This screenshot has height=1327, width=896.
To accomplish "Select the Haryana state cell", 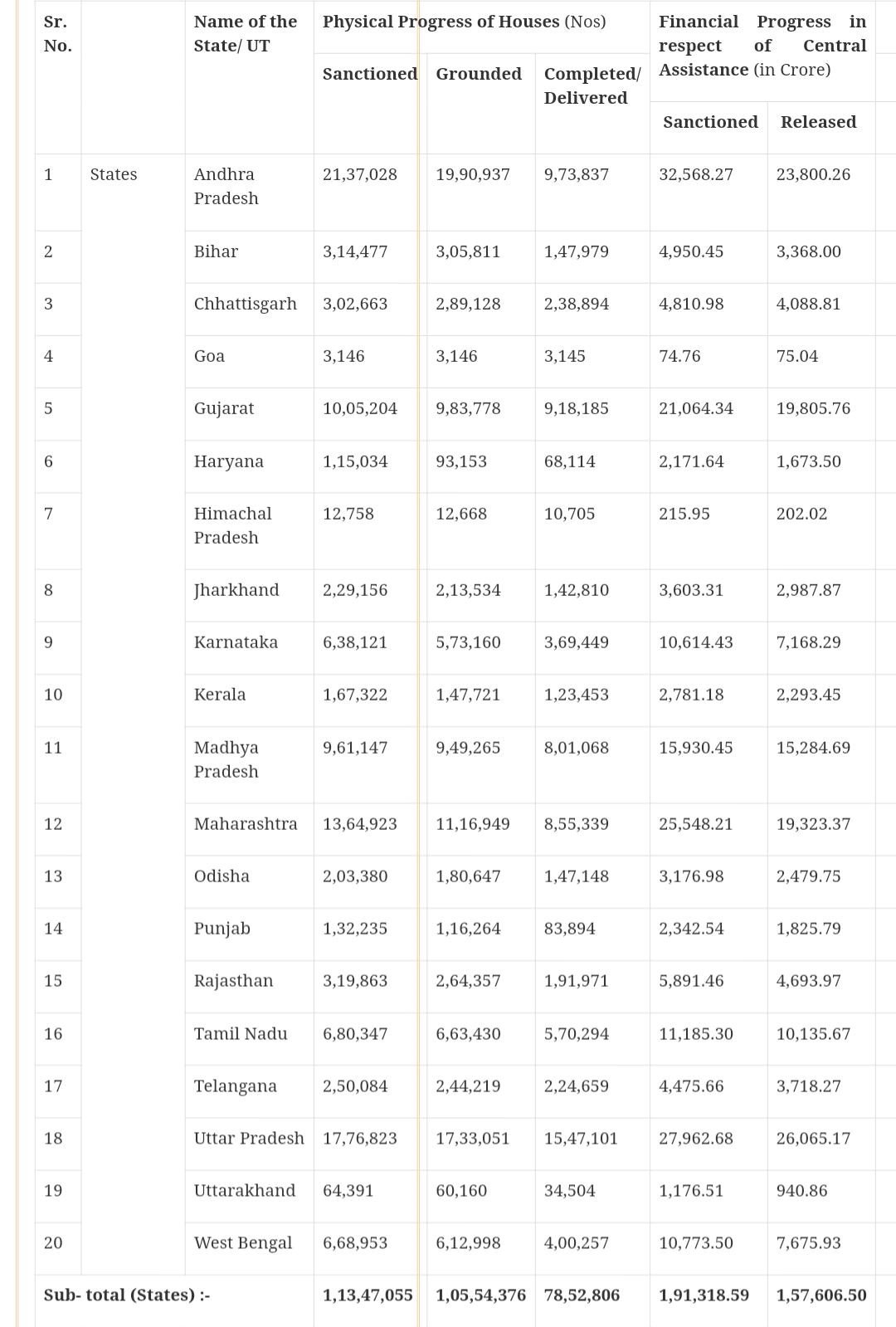I will tap(228, 461).
